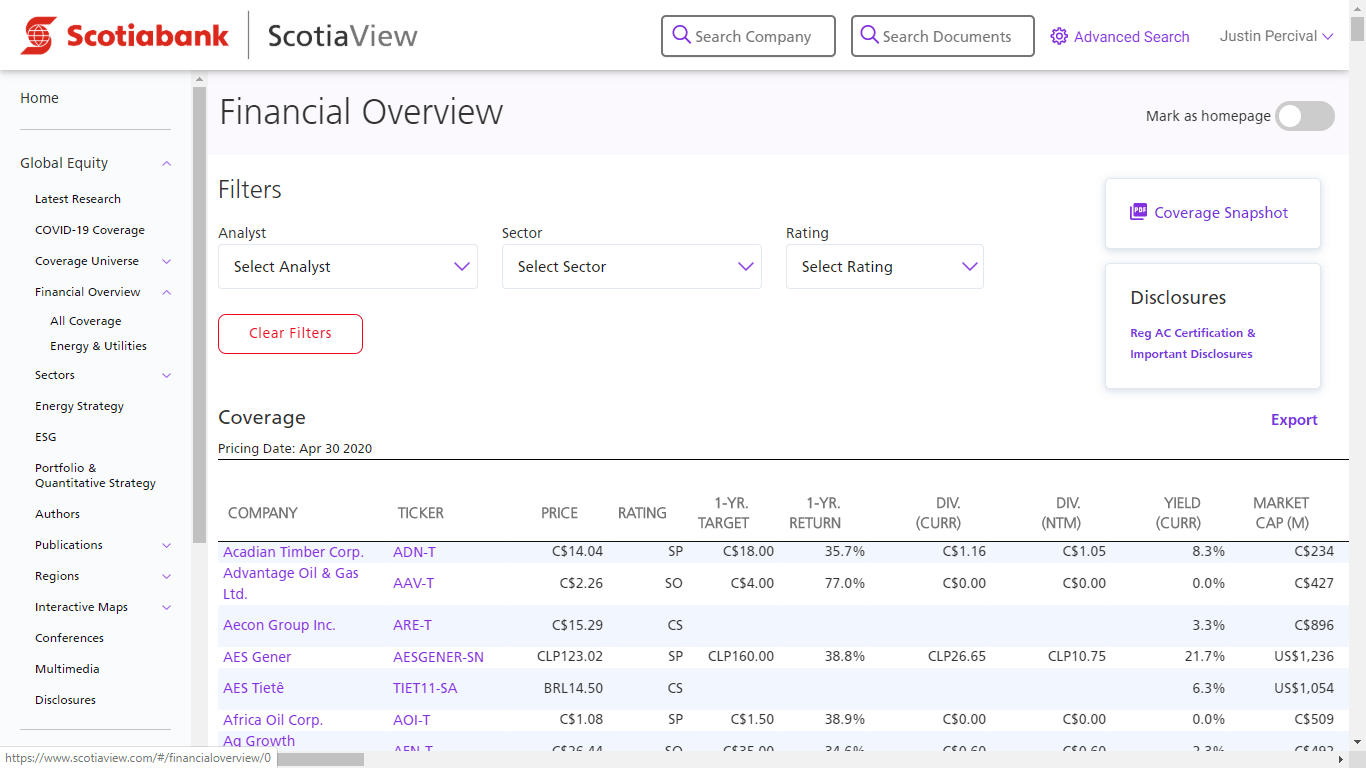Click the Clear Filters button

coord(290,333)
